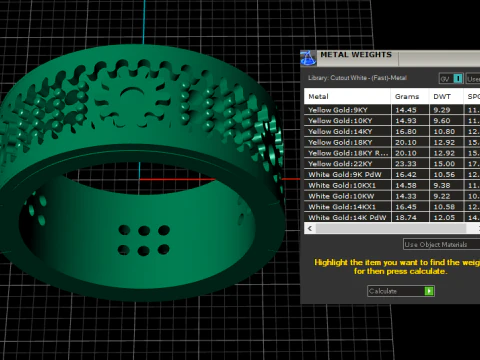Sort by the Metal column header
Image resolution: width=480 pixels, height=360 pixels.
click(347, 96)
